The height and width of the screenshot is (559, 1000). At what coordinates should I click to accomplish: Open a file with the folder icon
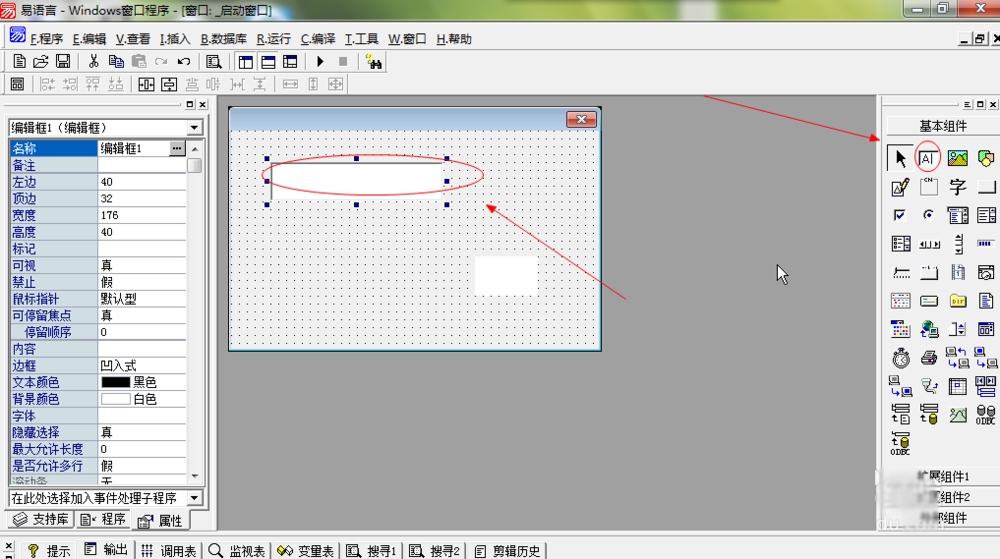tap(41, 62)
